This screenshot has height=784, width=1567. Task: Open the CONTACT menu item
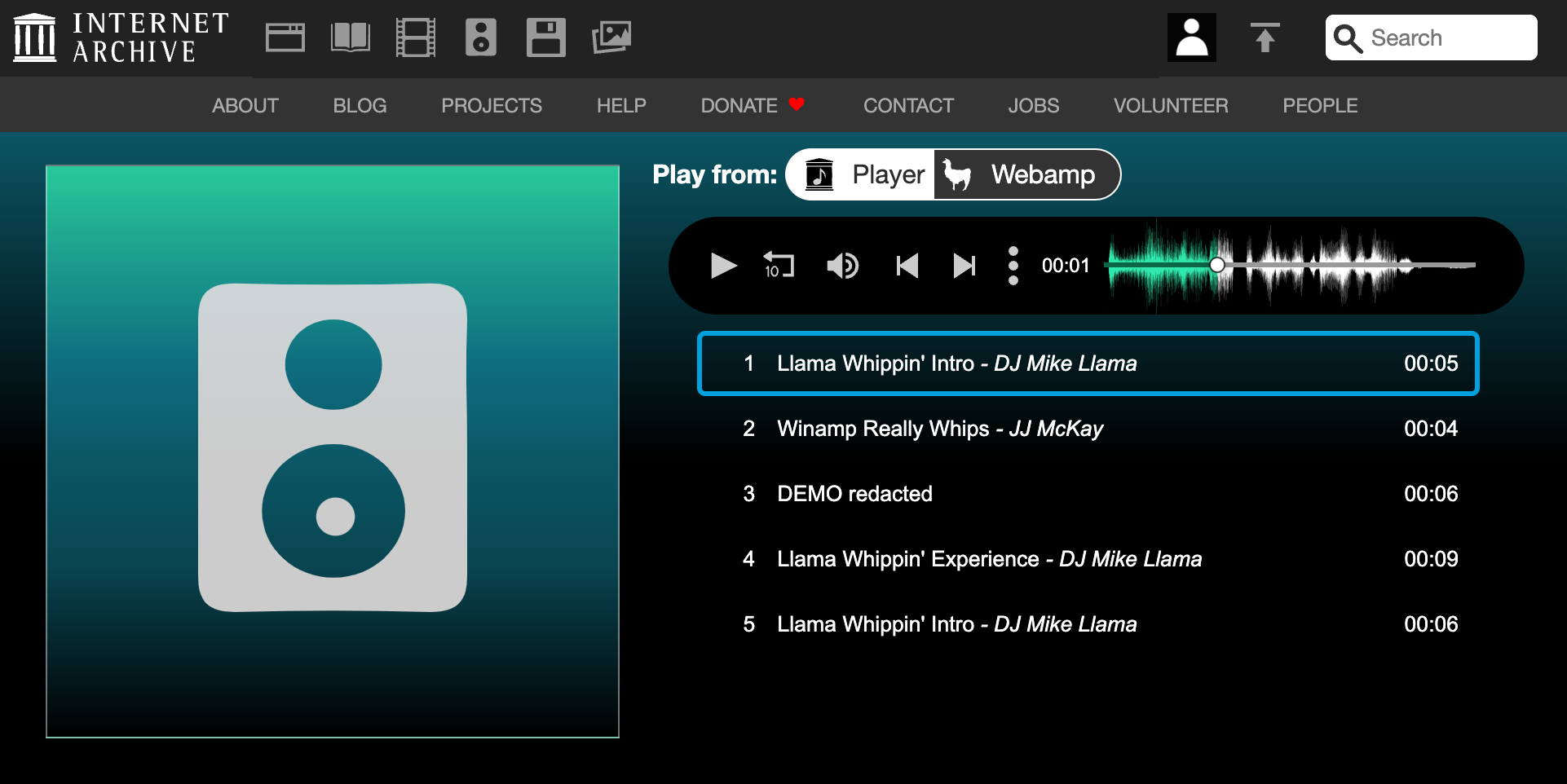coord(908,106)
